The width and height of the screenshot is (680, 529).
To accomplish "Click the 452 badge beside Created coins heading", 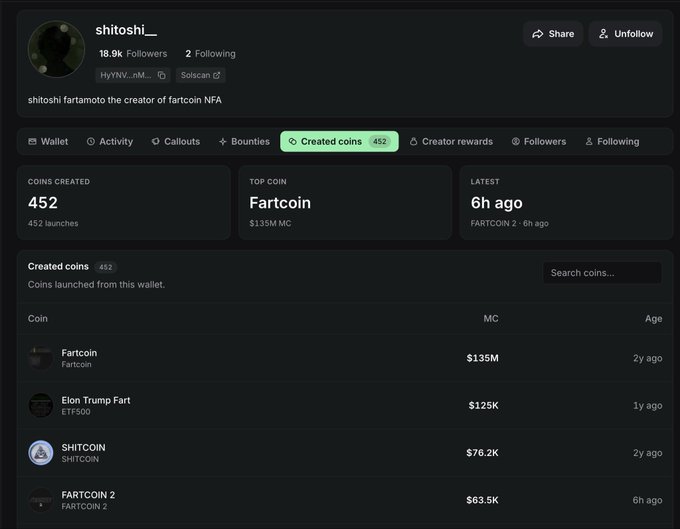I will (x=105, y=267).
